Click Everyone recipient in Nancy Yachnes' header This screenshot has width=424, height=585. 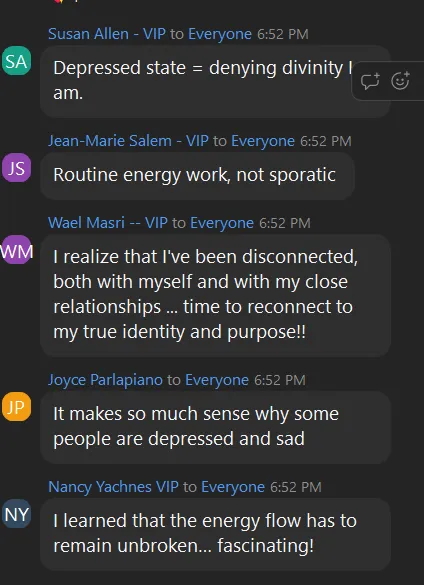click(x=233, y=487)
